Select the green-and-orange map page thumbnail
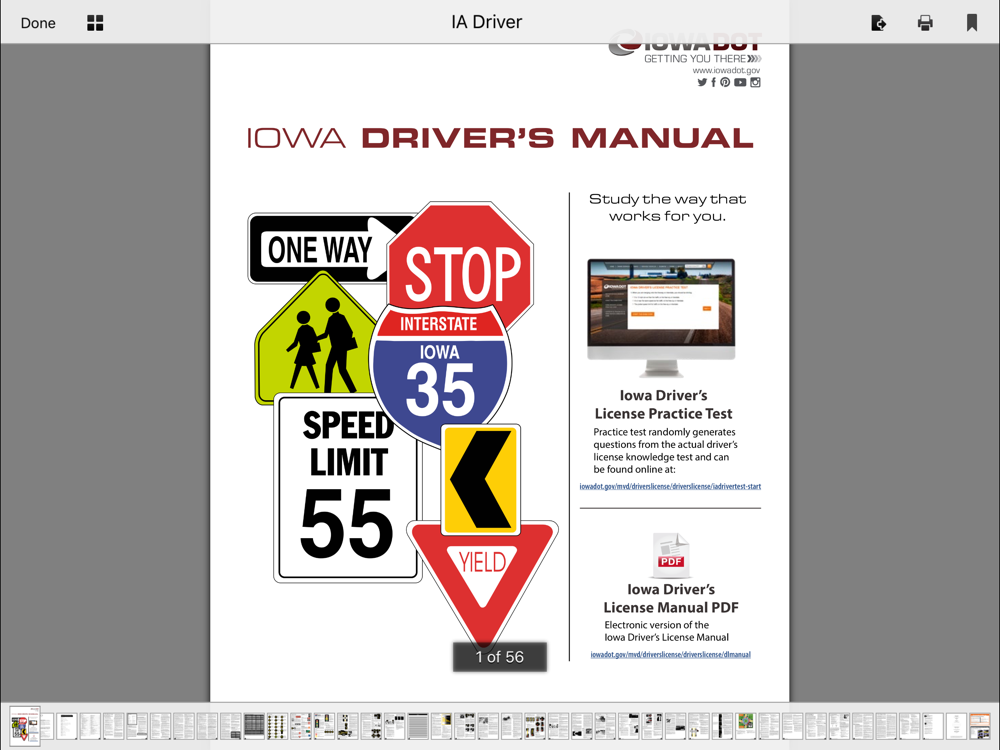1000x750 pixels. coord(745,726)
